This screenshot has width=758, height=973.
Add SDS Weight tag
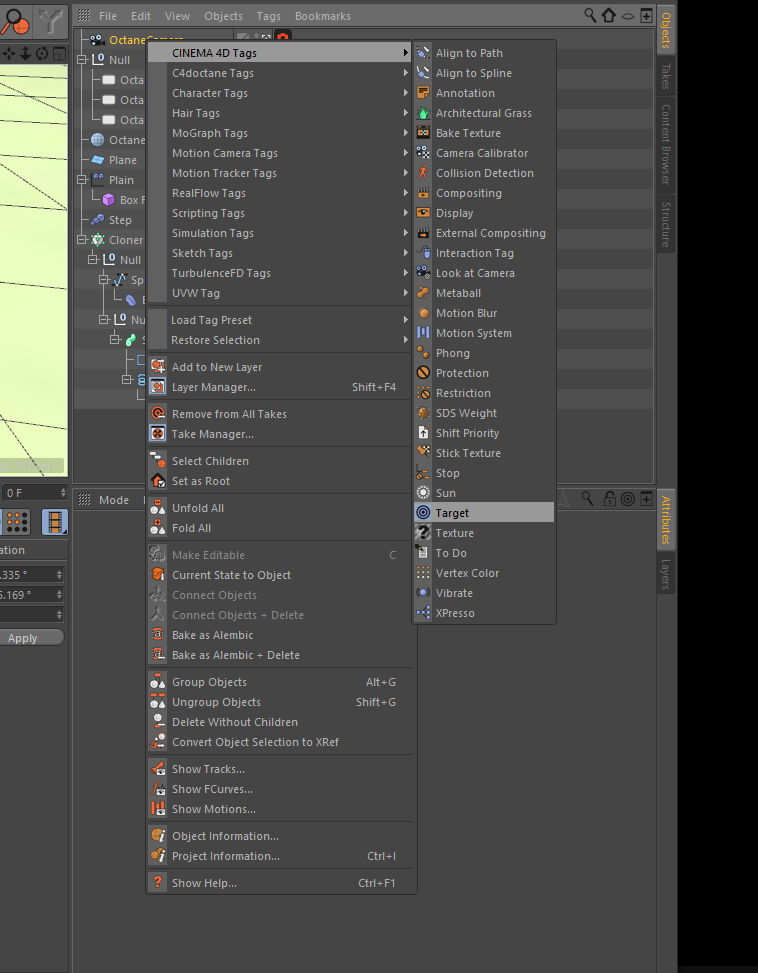[484, 413]
